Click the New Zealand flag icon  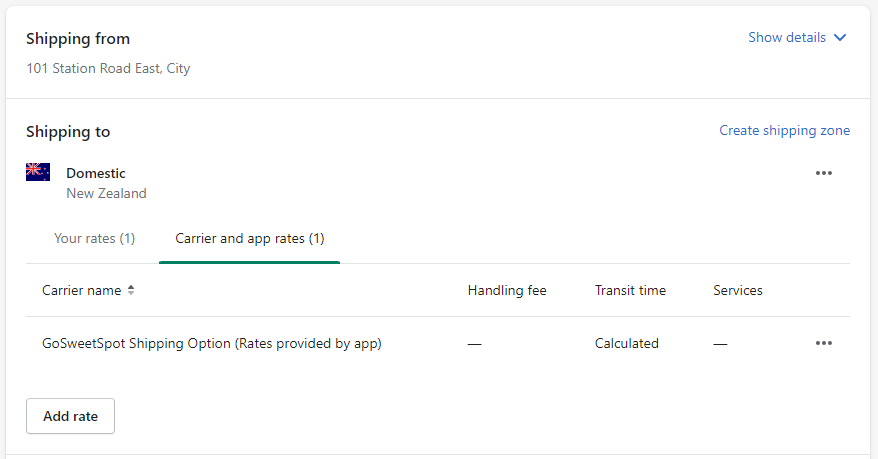tap(38, 172)
